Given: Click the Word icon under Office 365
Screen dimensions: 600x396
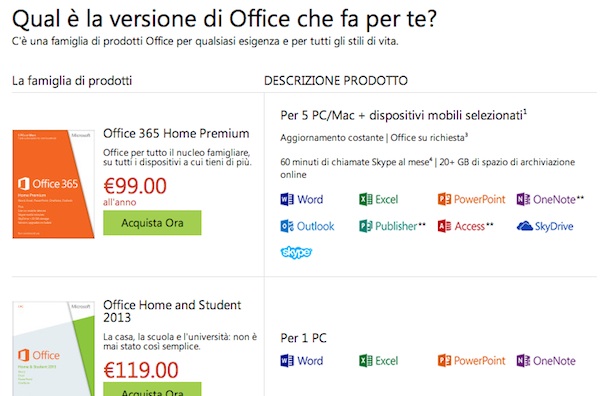Looking at the screenshot, I should pos(287,199).
